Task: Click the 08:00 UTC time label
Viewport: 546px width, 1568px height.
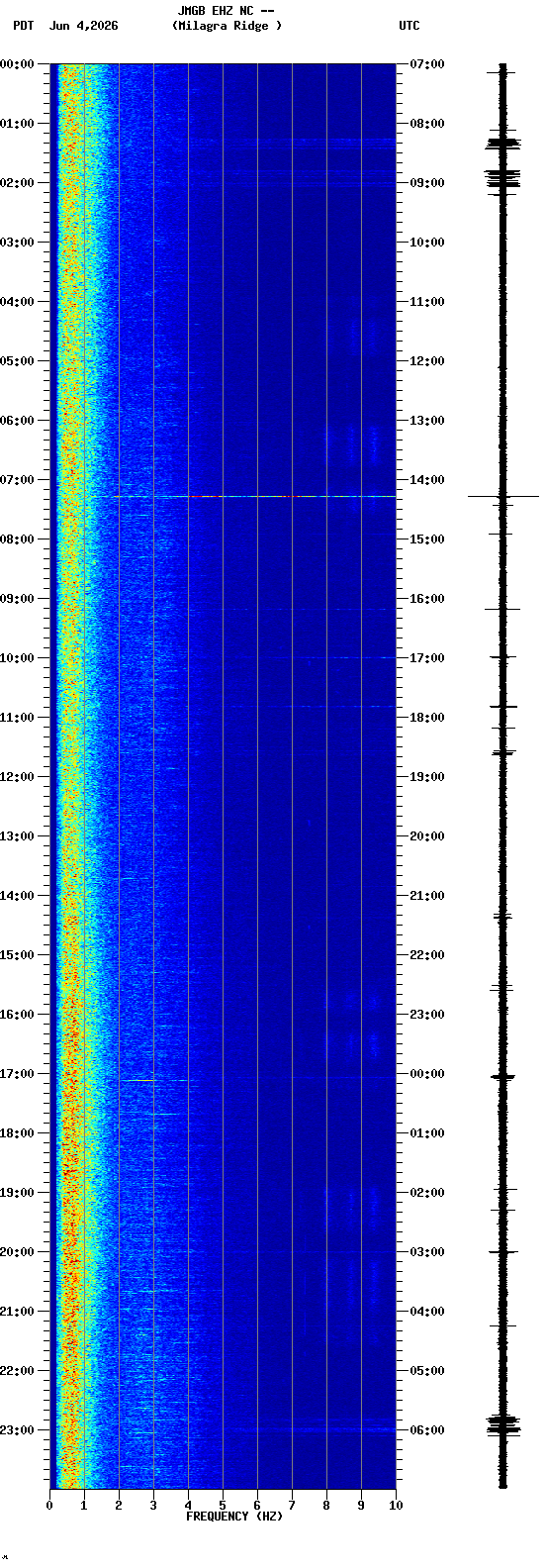Action: [427, 124]
